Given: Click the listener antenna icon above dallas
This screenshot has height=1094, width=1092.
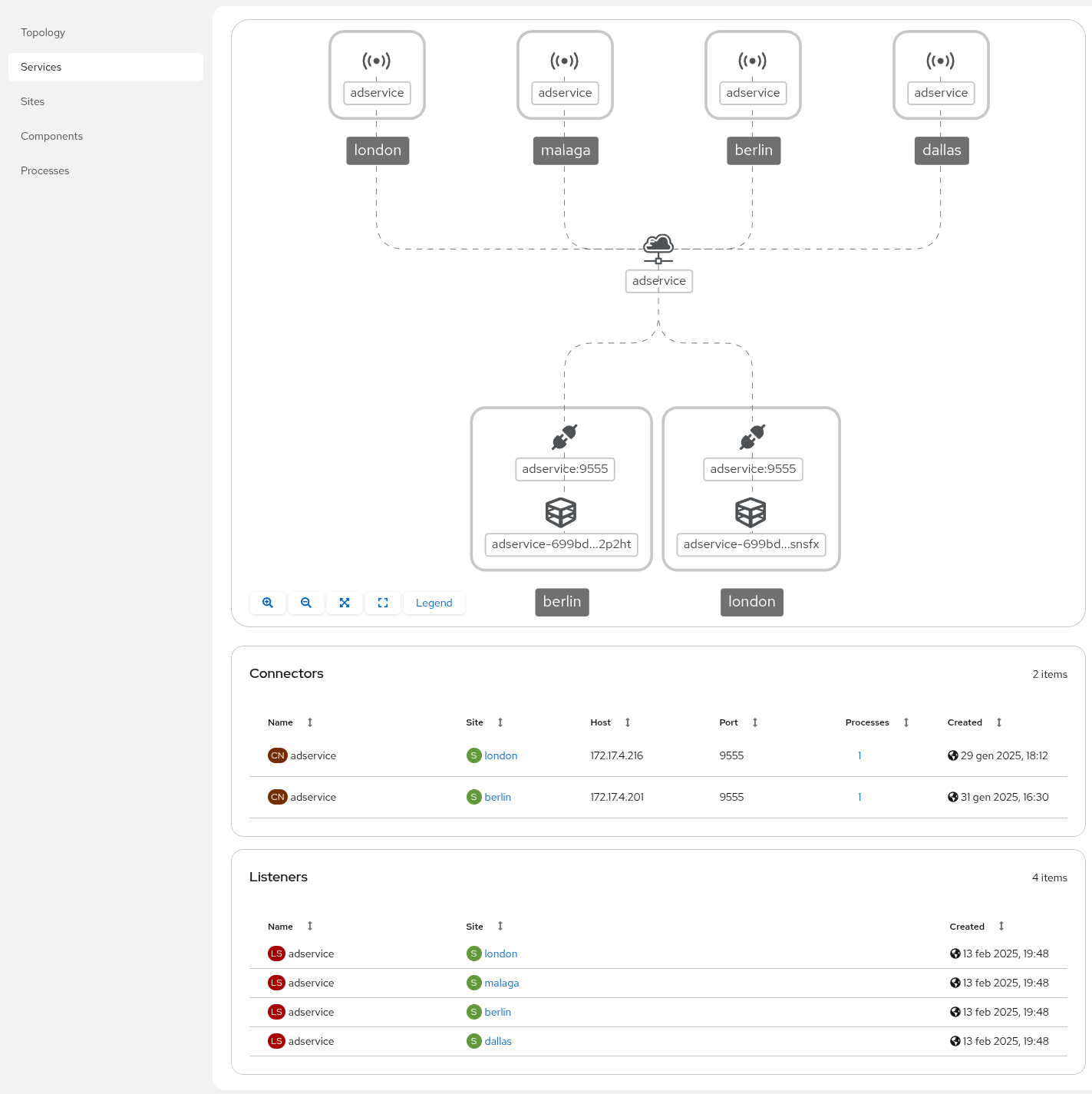Looking at the screenshot, I should (941, 61).
